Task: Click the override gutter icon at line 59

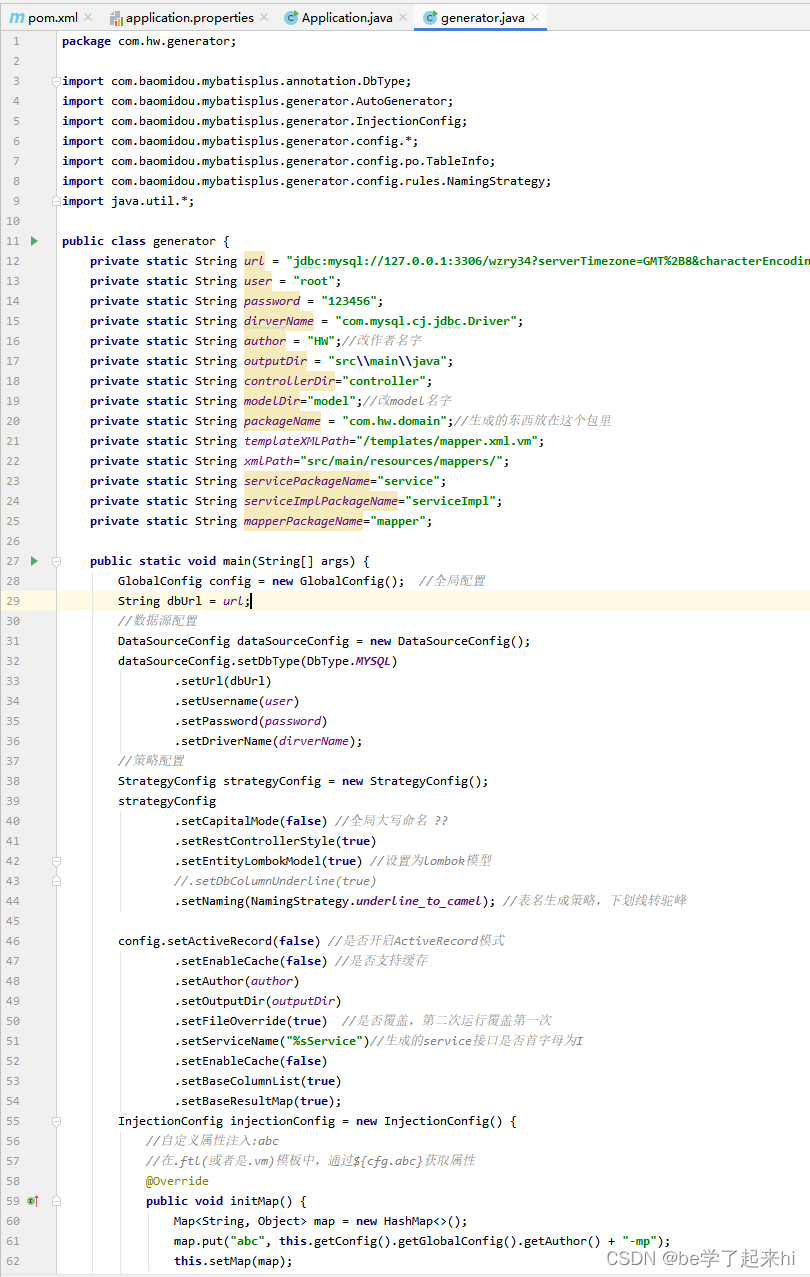Action: 32,1201
